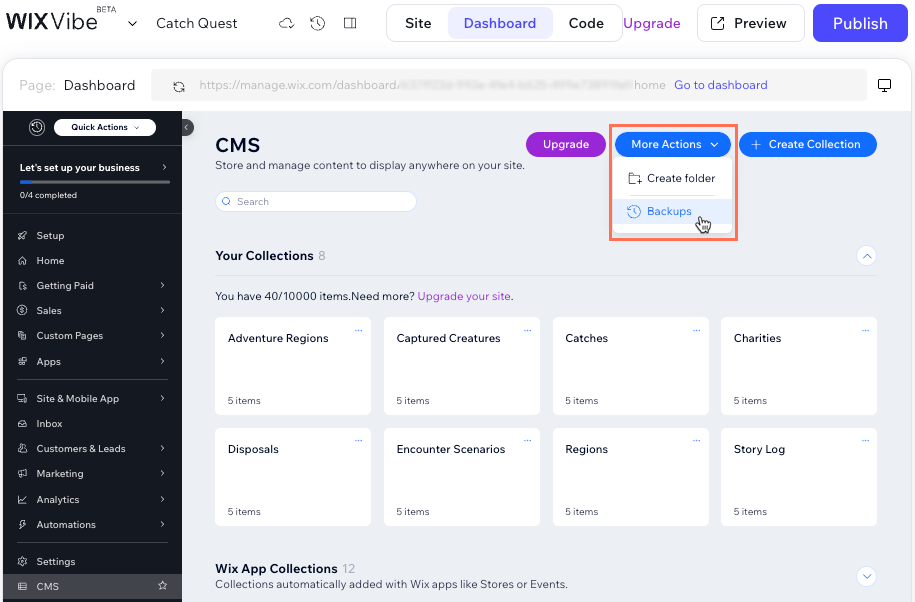
Task: Refresh the dashboard page URL
Action: [x=179, y=86]
